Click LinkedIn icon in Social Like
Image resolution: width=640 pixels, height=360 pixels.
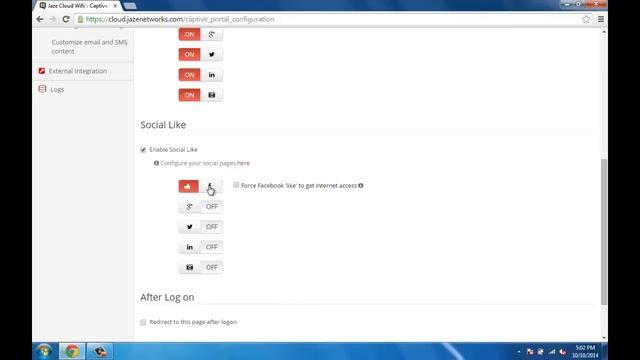point(189,247)
